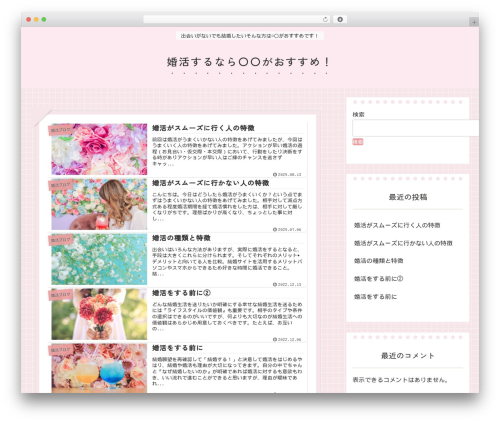Click the colorful drinks thumbnail
Viewport: 500px width, 423px height.
pyautogui.click(x=99, y=368)
